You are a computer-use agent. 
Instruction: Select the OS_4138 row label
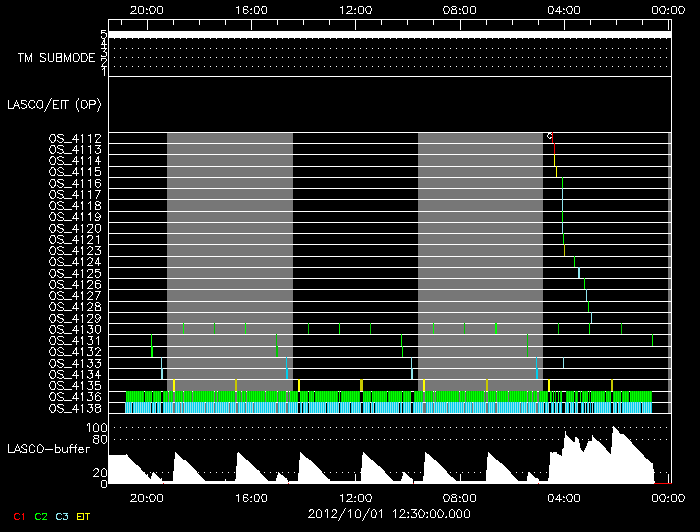75,408
